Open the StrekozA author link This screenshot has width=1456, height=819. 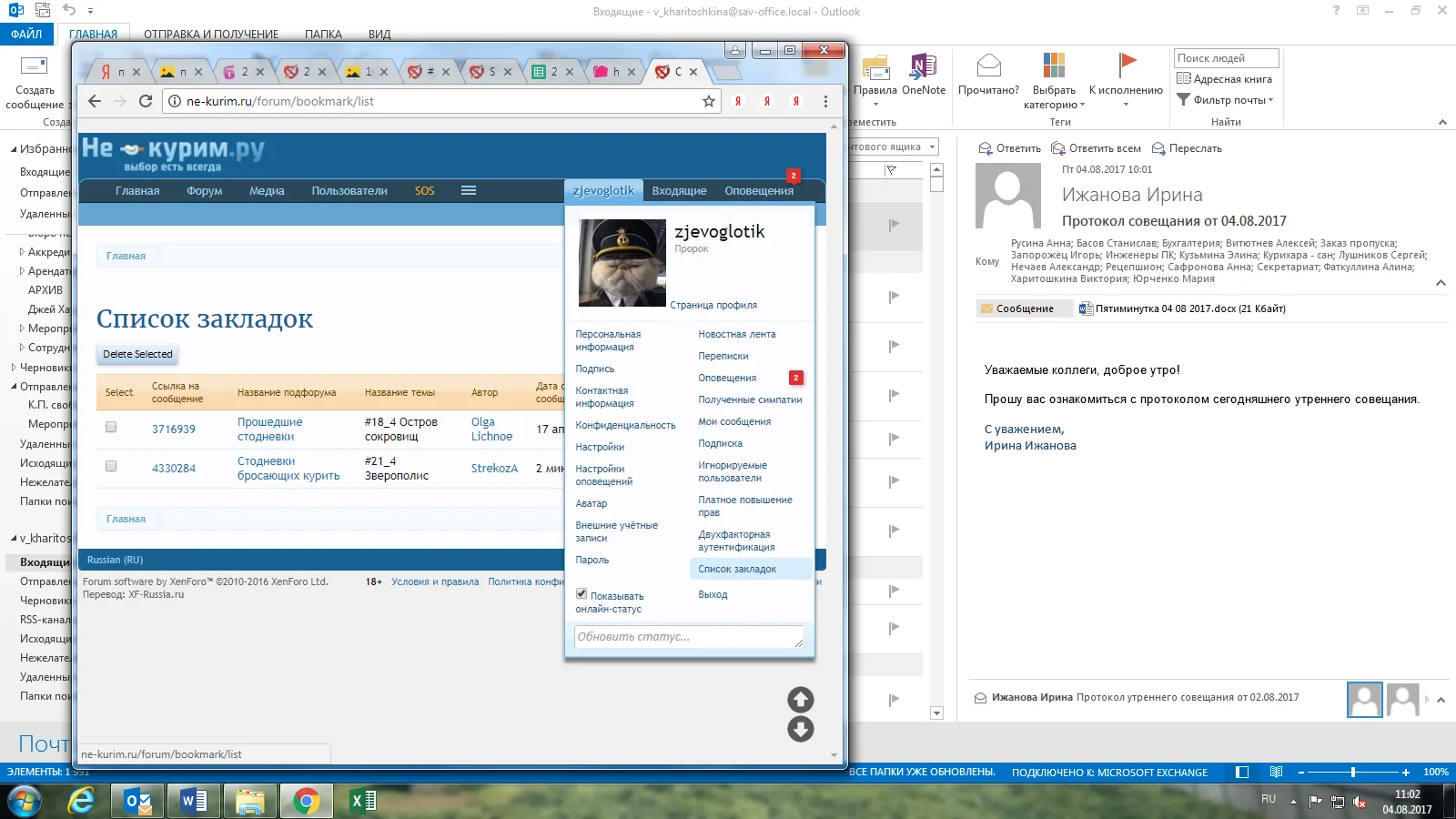[494, 468]
